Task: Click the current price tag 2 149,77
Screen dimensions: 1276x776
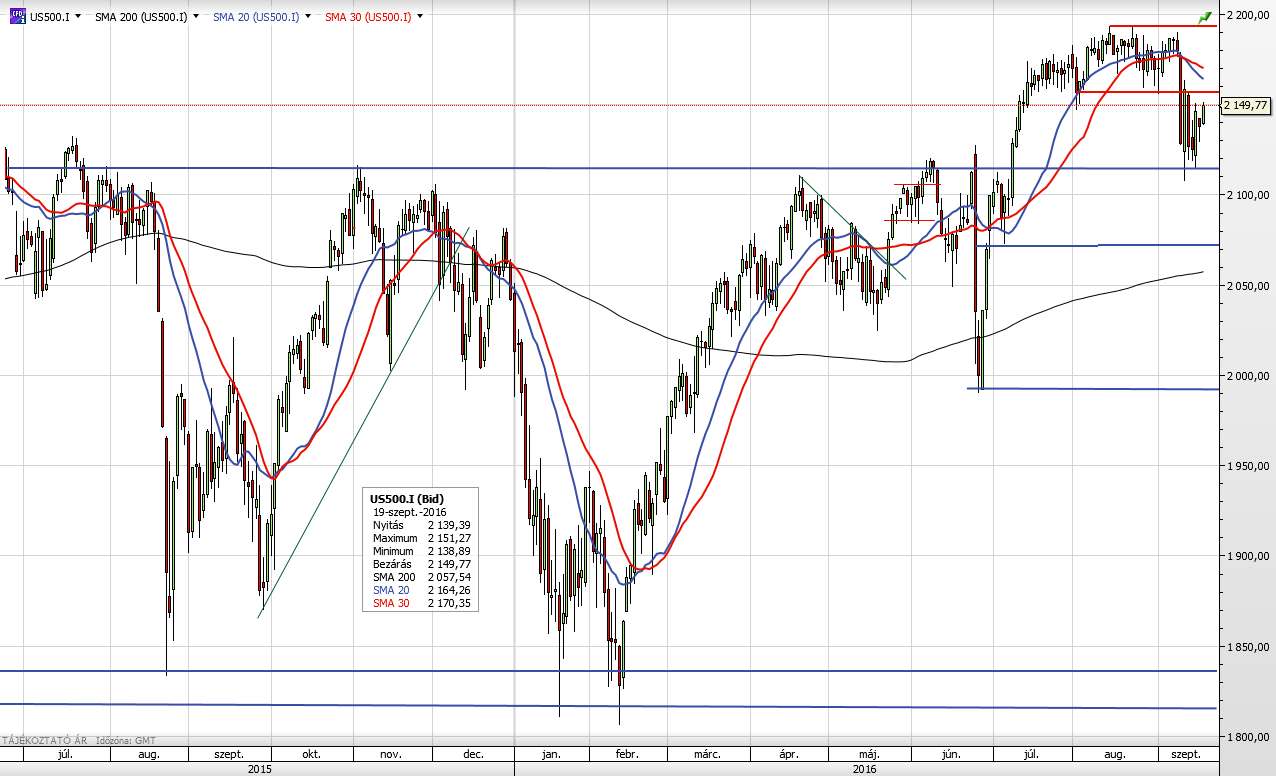Action: point(1246,105)
